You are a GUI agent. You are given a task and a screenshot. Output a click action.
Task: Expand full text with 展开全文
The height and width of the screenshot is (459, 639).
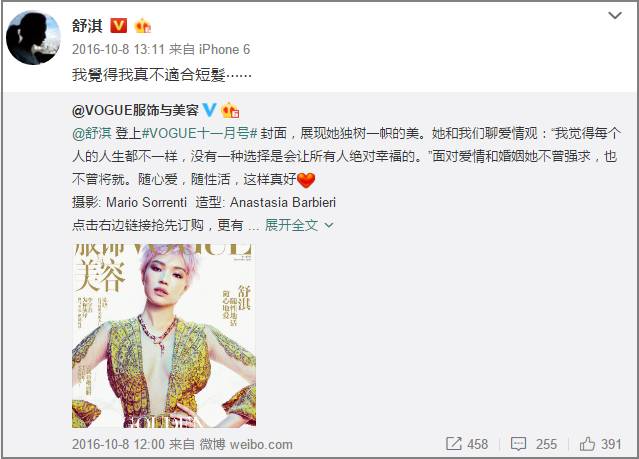291,225
